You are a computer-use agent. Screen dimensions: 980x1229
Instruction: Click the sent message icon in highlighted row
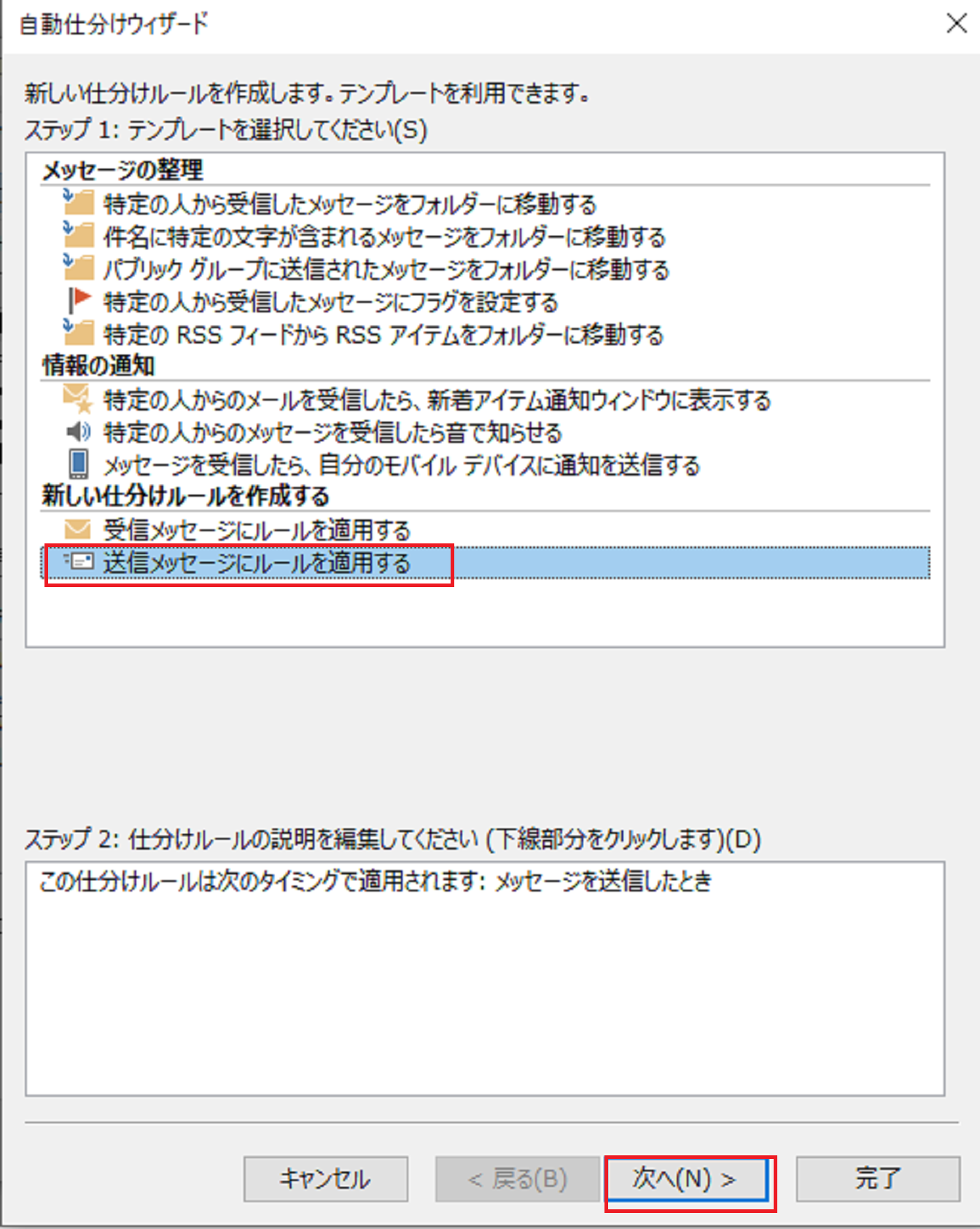pos(78,562)
